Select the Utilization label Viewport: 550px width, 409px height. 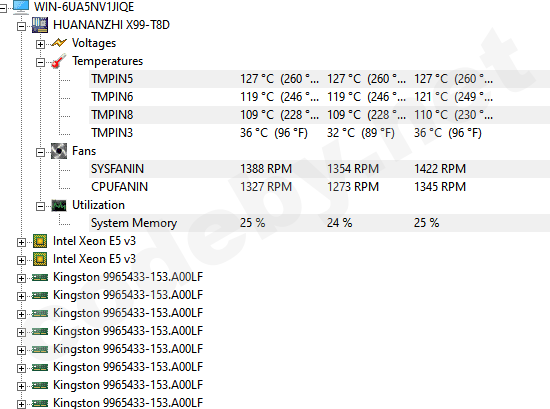point(98,205)
